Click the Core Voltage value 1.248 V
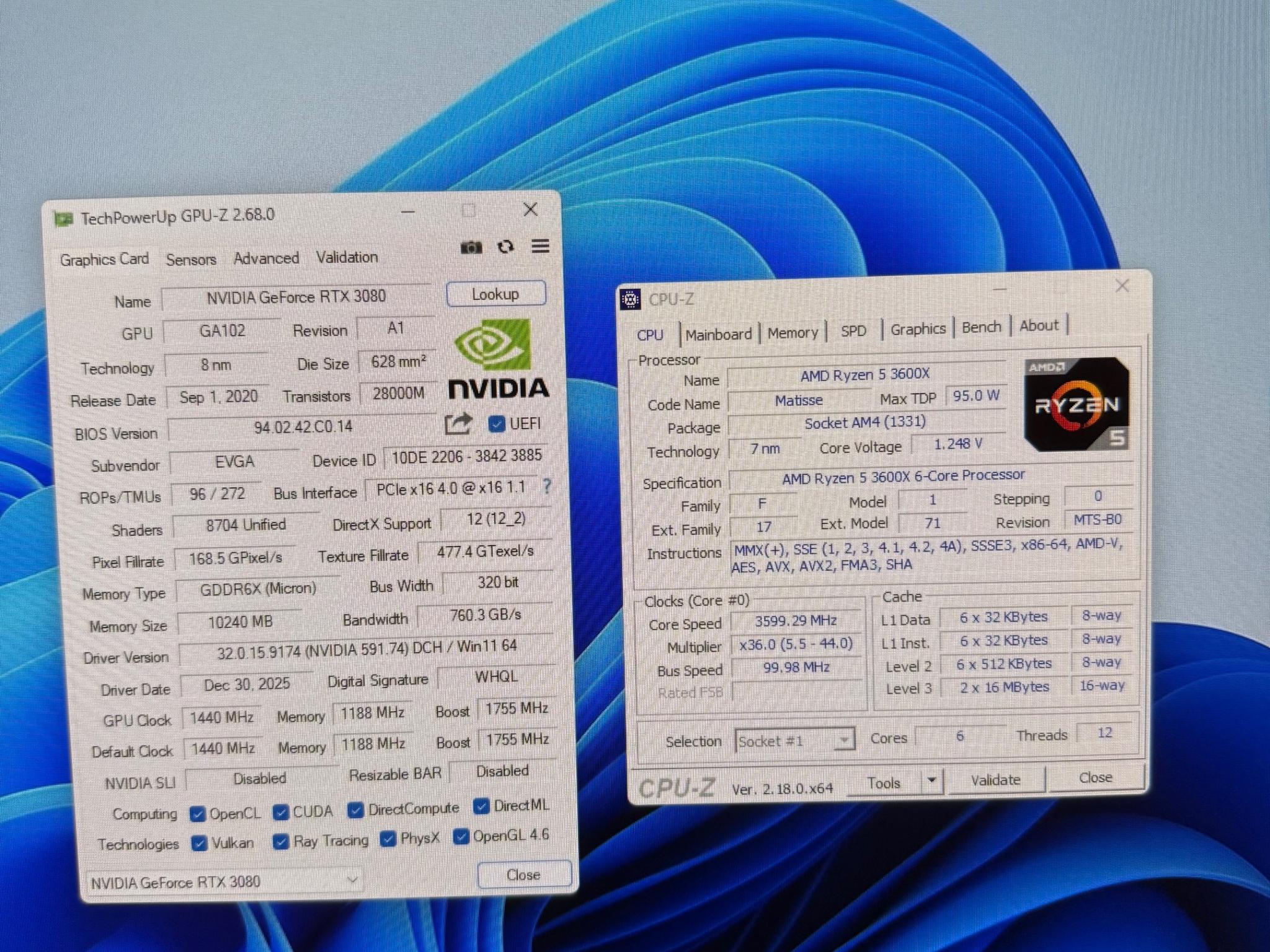Viewport: 1270px width, 952px height. coord(958,444)
